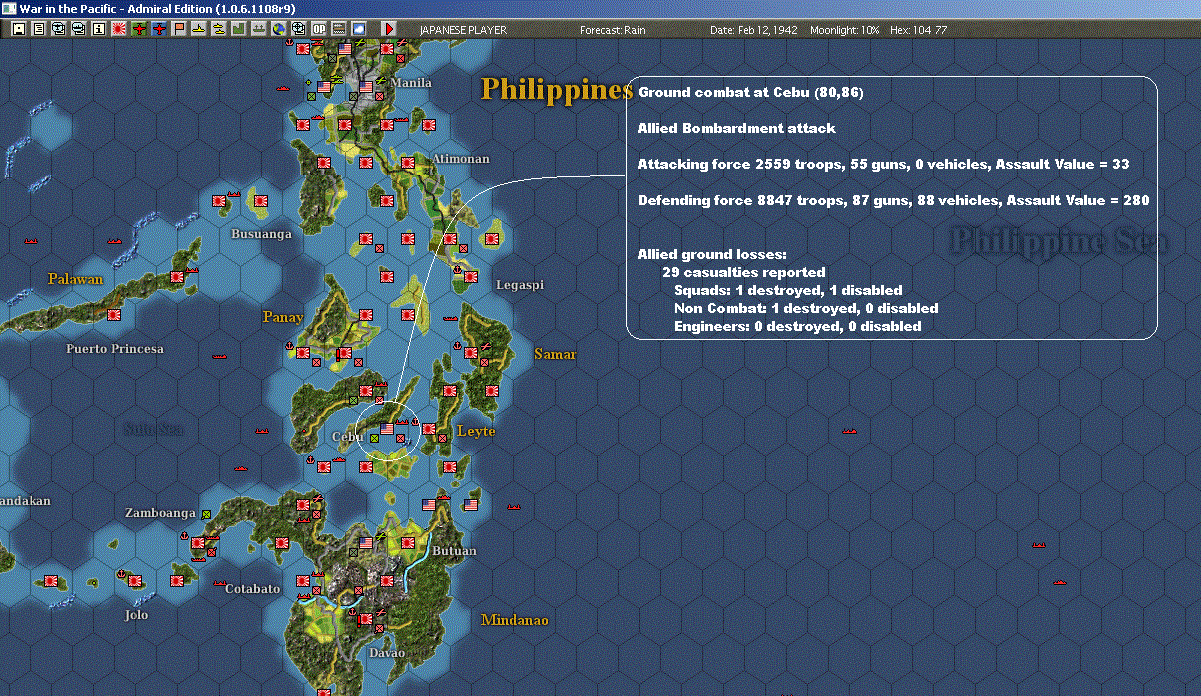Click the 'Hex: 104 77' status text
The height and width of the screenshot is (696, 1201).
point(918,30)
